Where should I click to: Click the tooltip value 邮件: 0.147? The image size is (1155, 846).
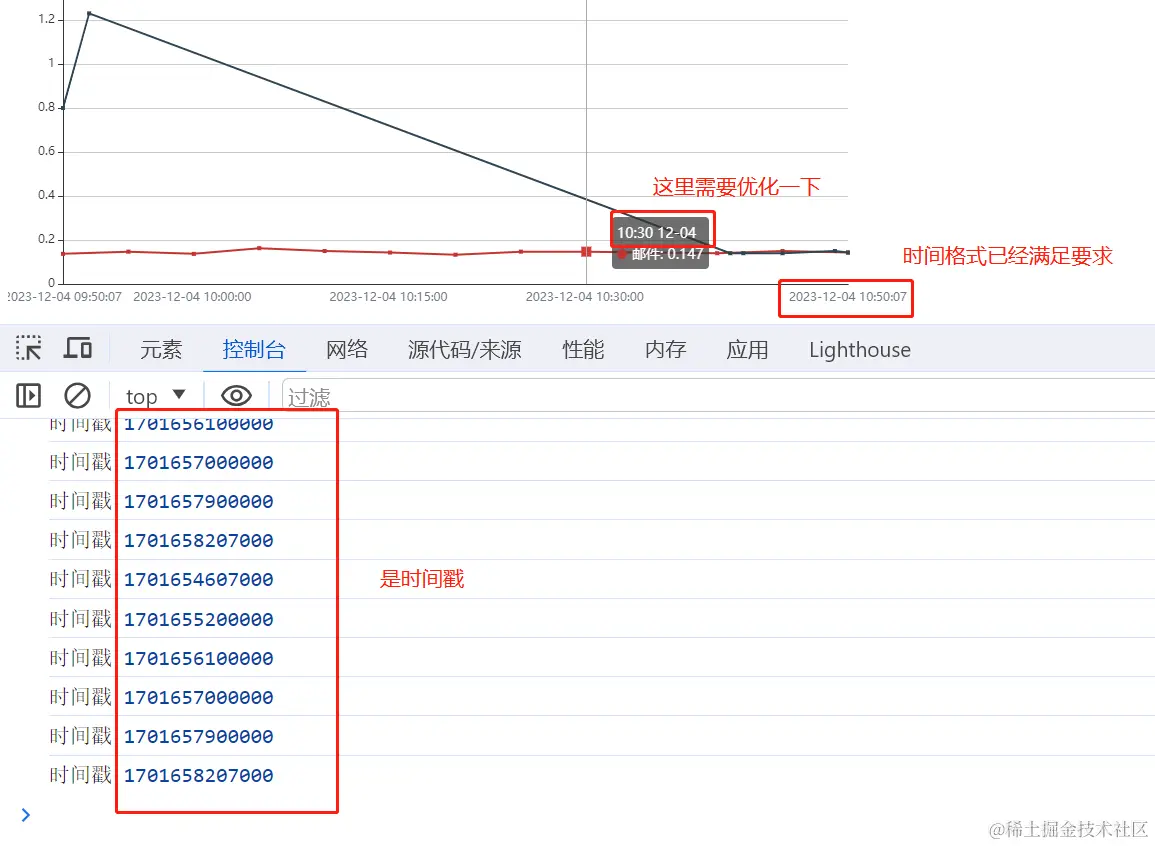(x=667, y=254)
